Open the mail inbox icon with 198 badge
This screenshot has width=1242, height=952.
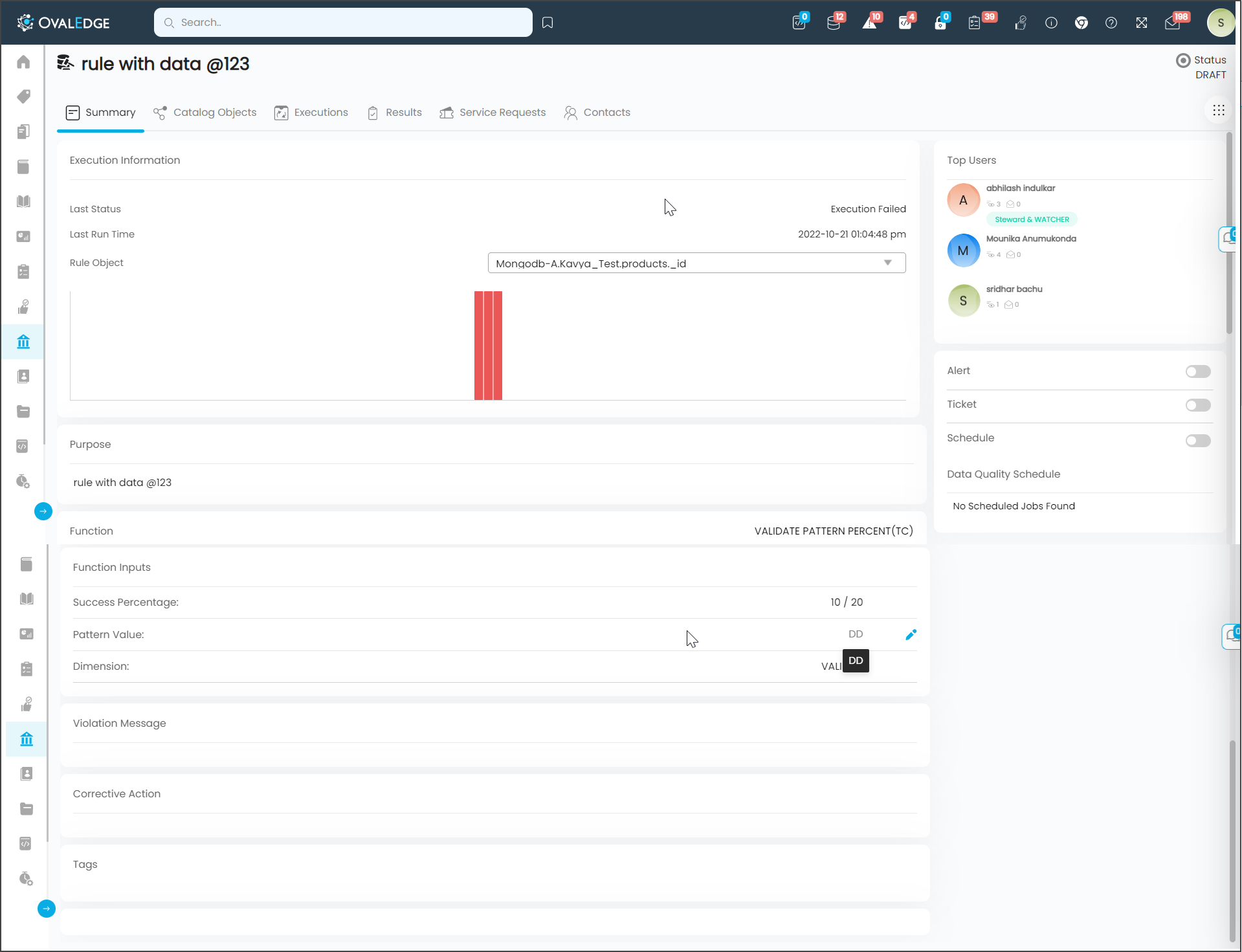[x=1173, y=23]
